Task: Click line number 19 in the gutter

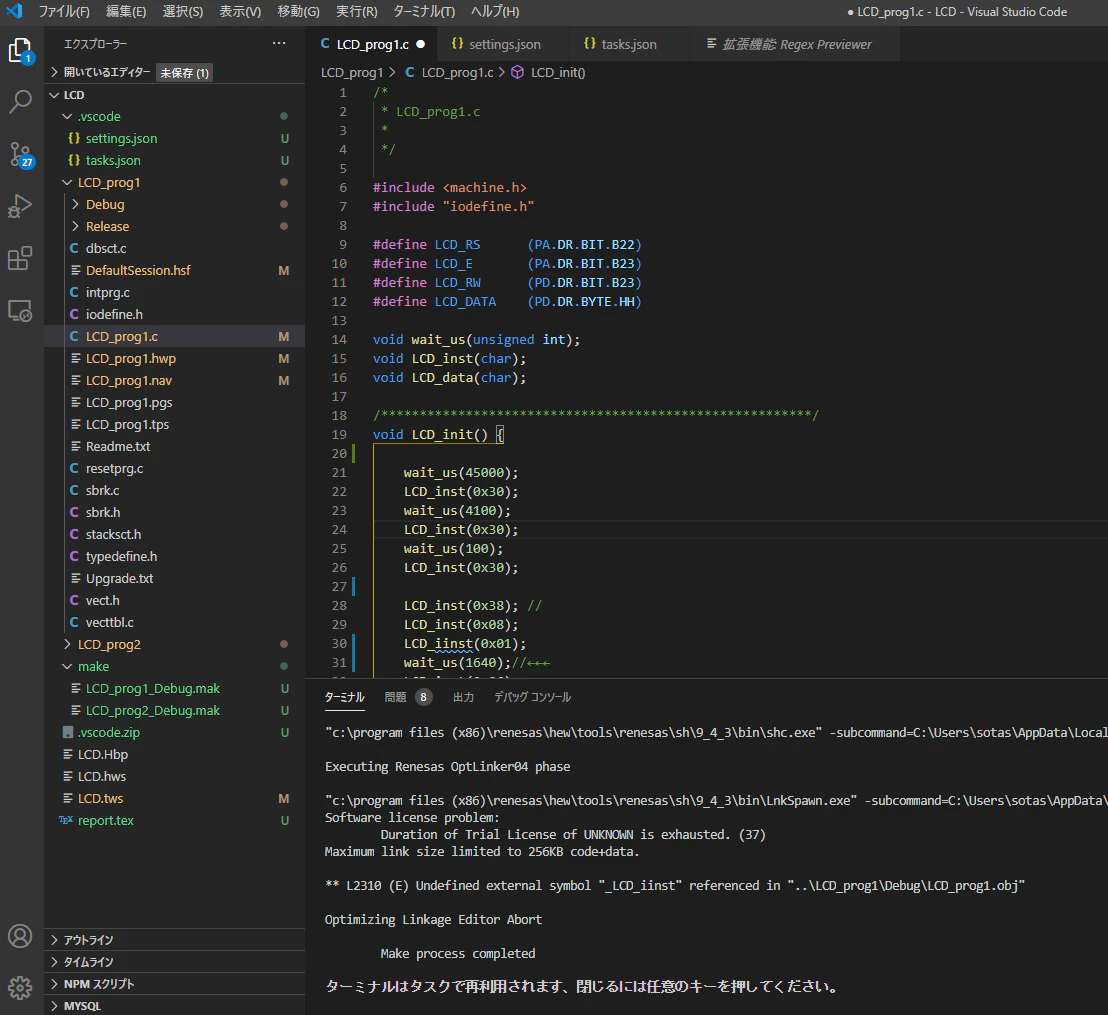Action: [x=339, y=435]
